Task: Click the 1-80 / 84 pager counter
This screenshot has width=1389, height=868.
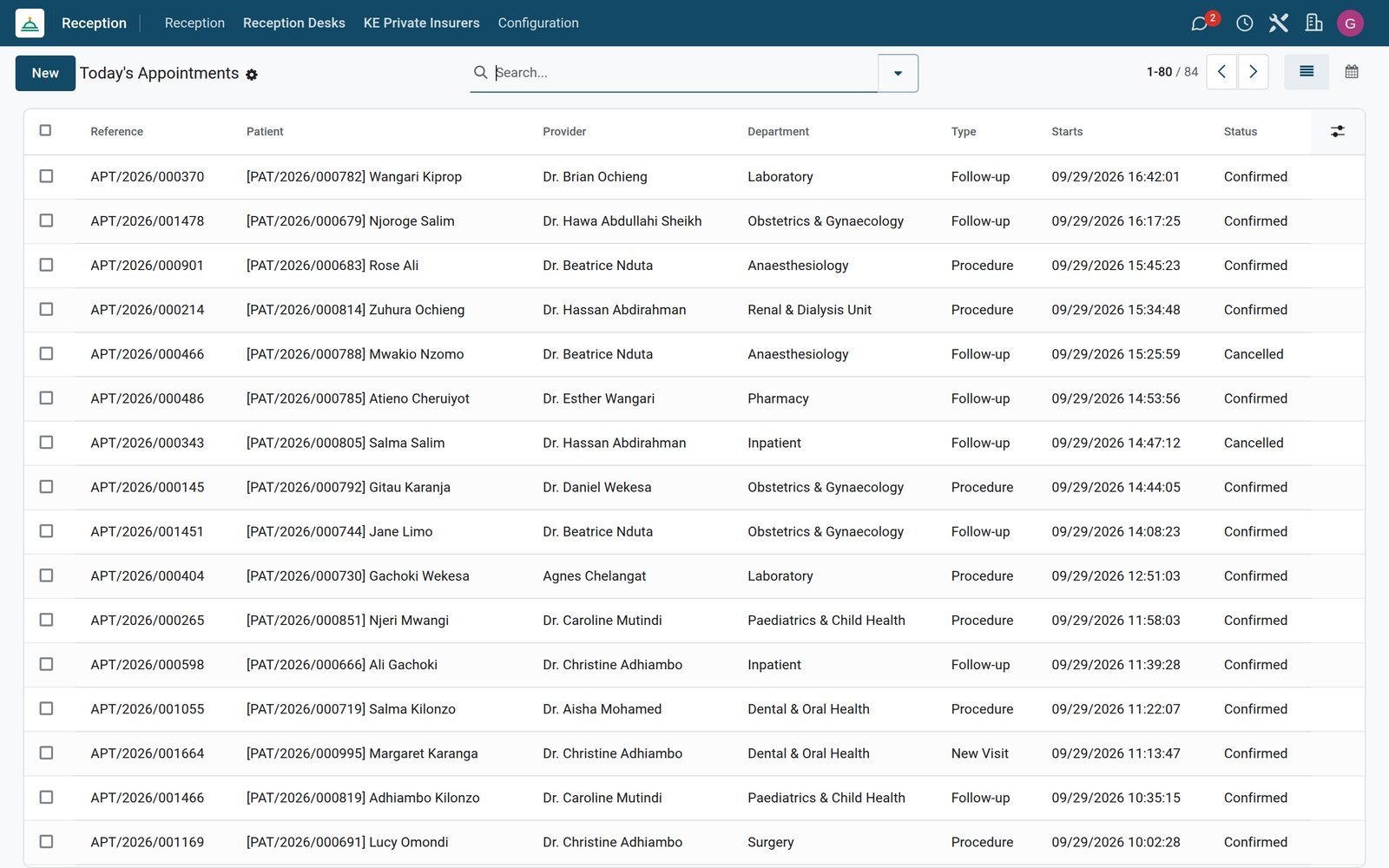Action: pos(1172,72)
